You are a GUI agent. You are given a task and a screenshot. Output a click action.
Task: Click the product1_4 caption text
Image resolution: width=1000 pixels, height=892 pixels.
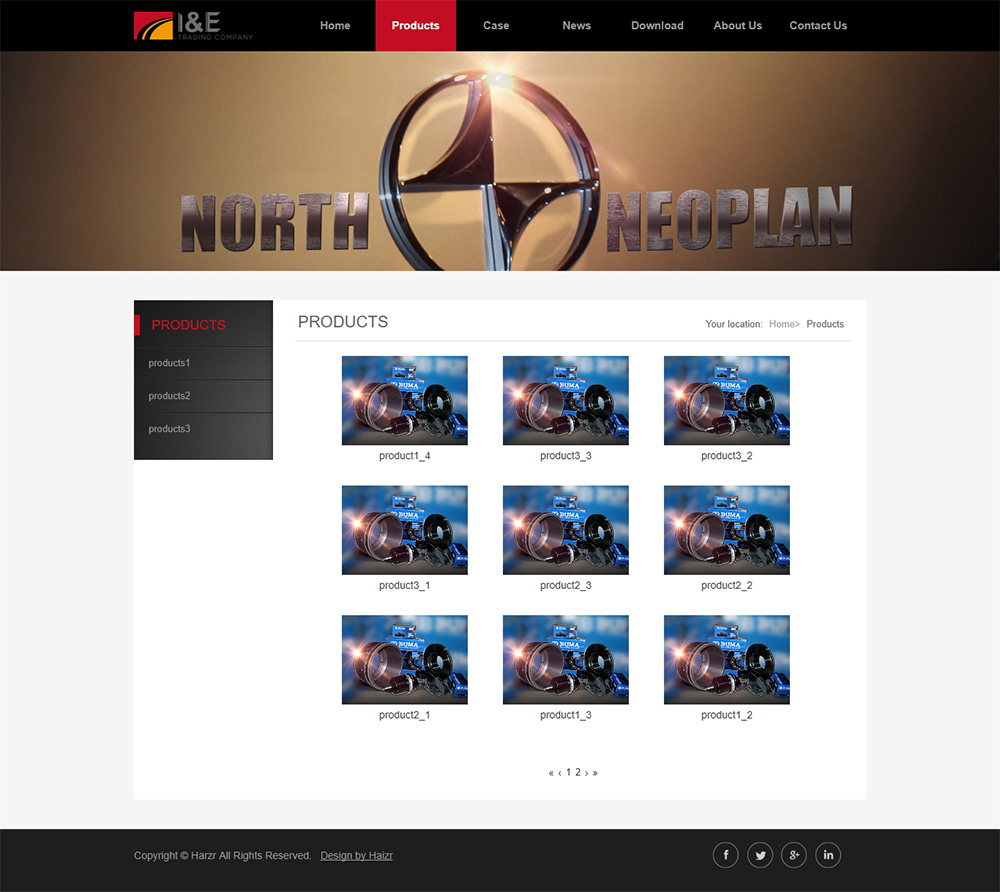404,456
